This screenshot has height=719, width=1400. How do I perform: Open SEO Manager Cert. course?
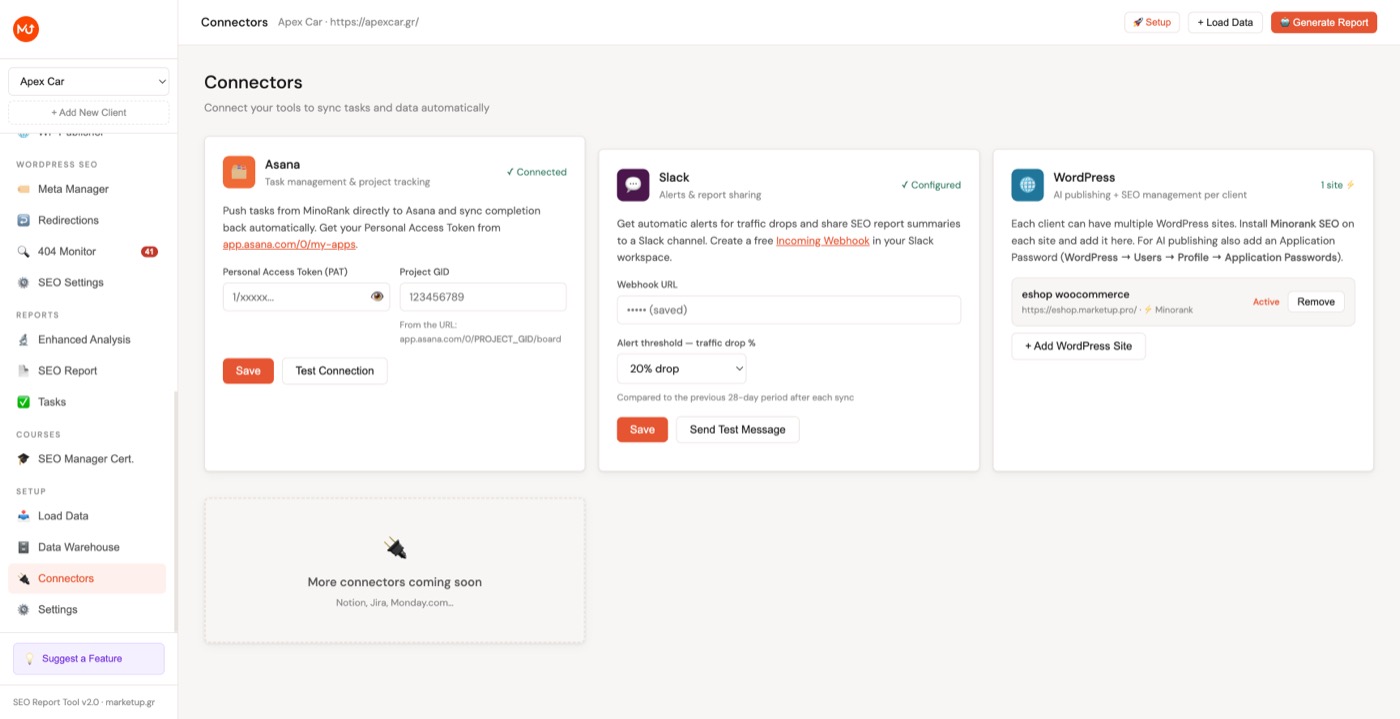click(x=87, y=459)
